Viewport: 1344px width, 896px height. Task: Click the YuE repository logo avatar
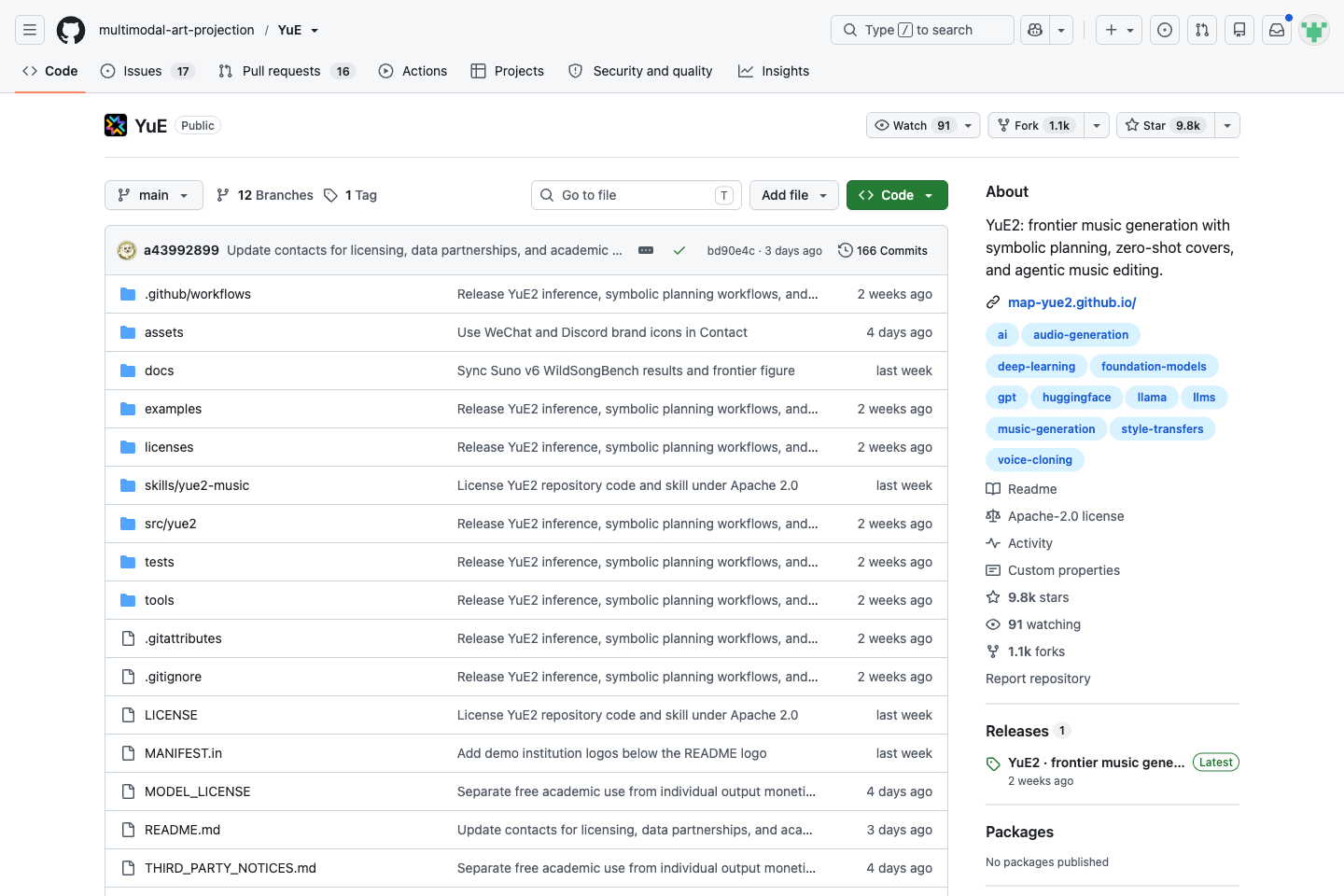tap(116, 125)
